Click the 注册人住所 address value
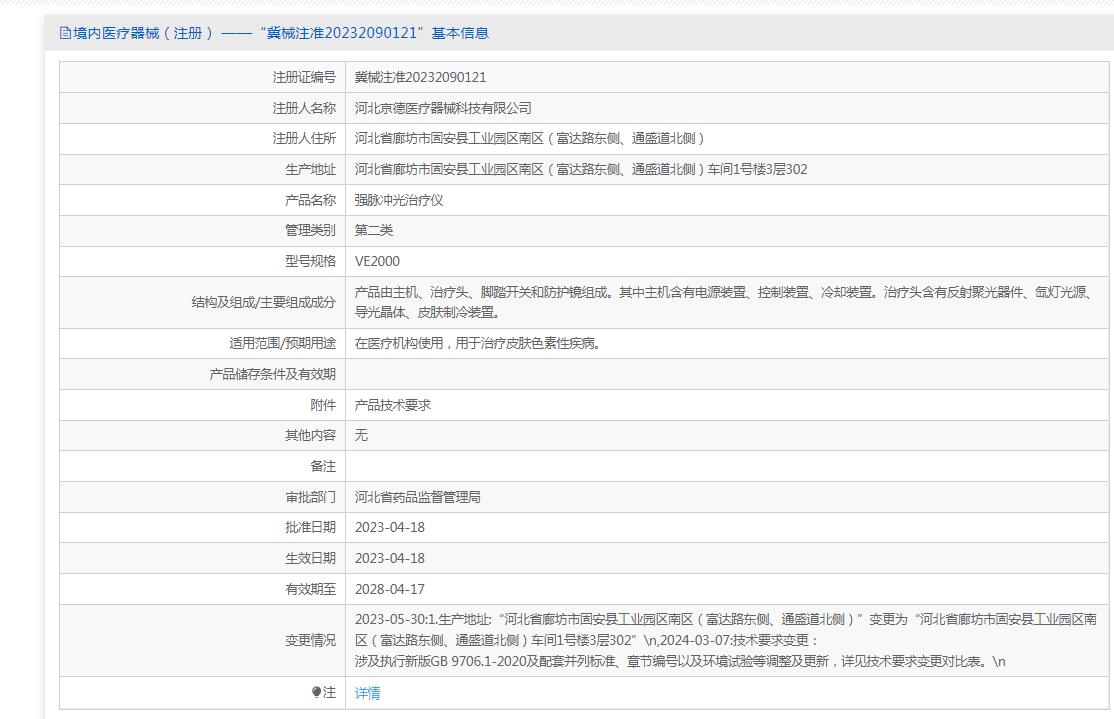This screenshot has height=719, width=1114. [530, 138]
